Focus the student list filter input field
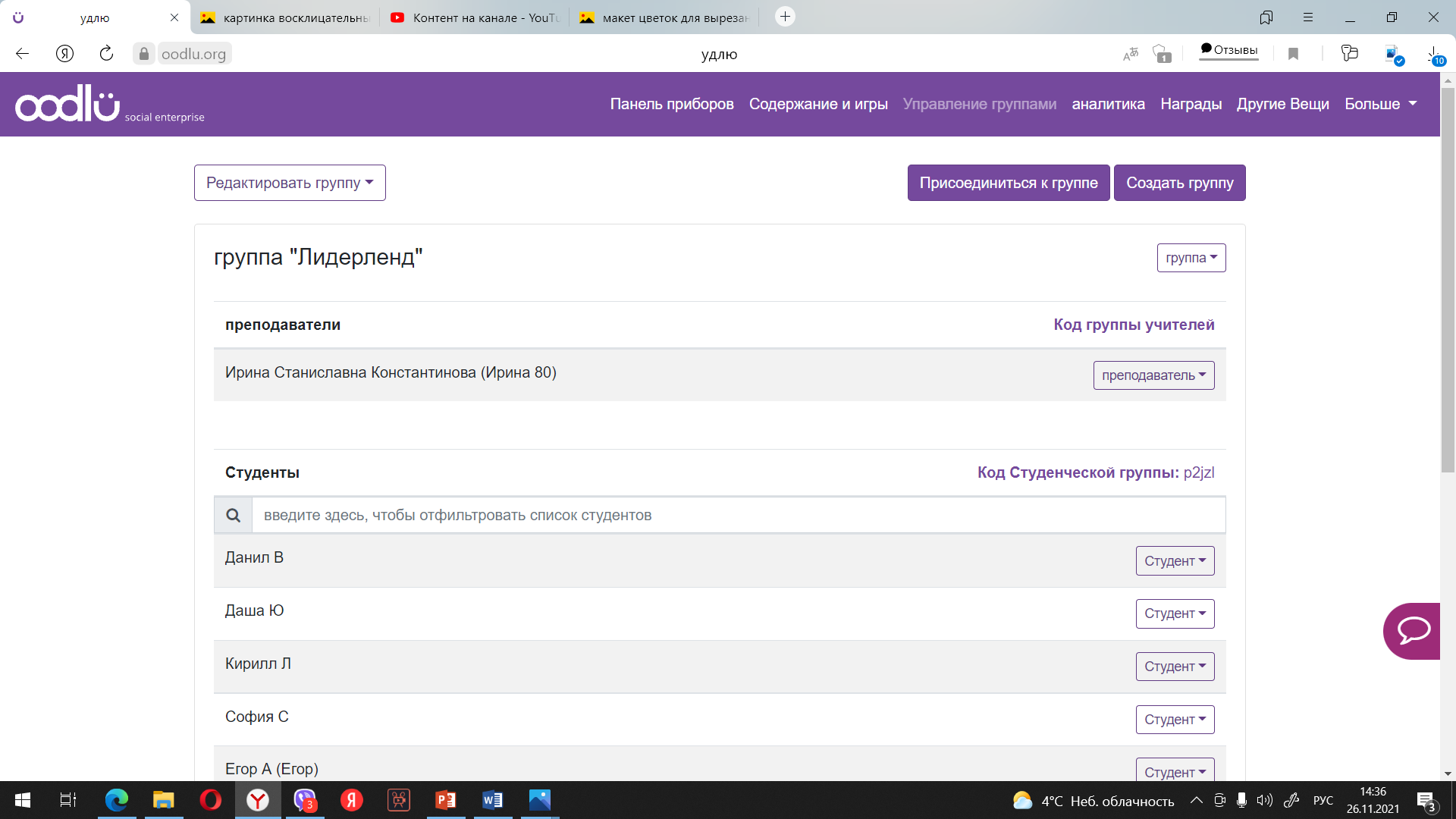The width and height of the screenshot is (1456, 819). click(738, 516)
